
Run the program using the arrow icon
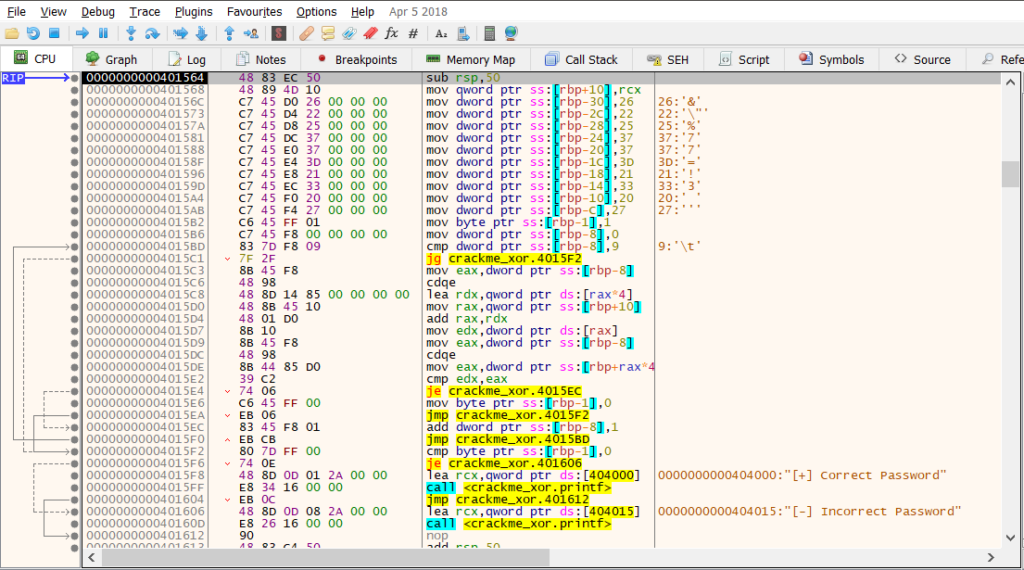click(82, 33)
